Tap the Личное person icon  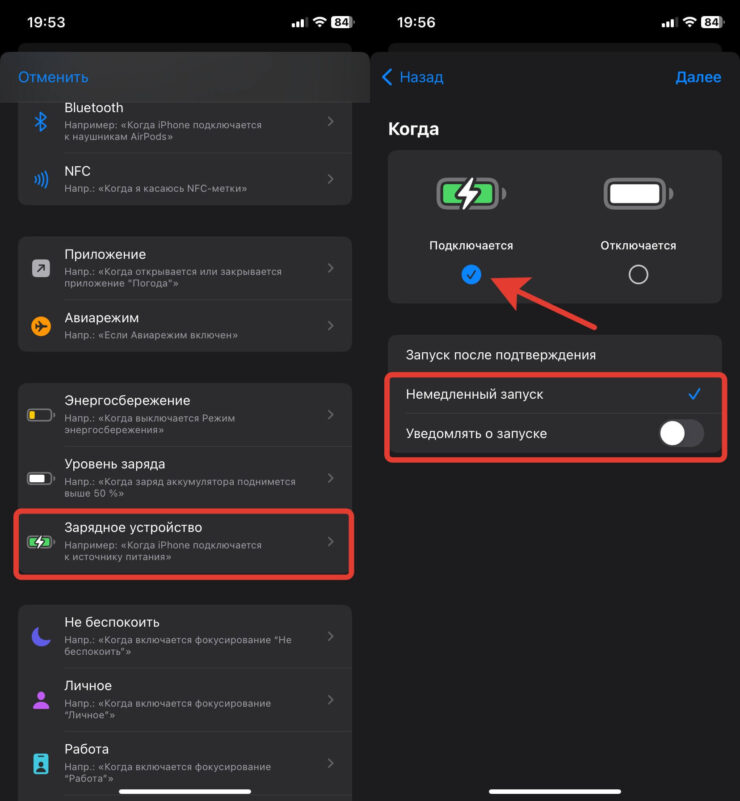pyautogui.click(x=41, y=700)
